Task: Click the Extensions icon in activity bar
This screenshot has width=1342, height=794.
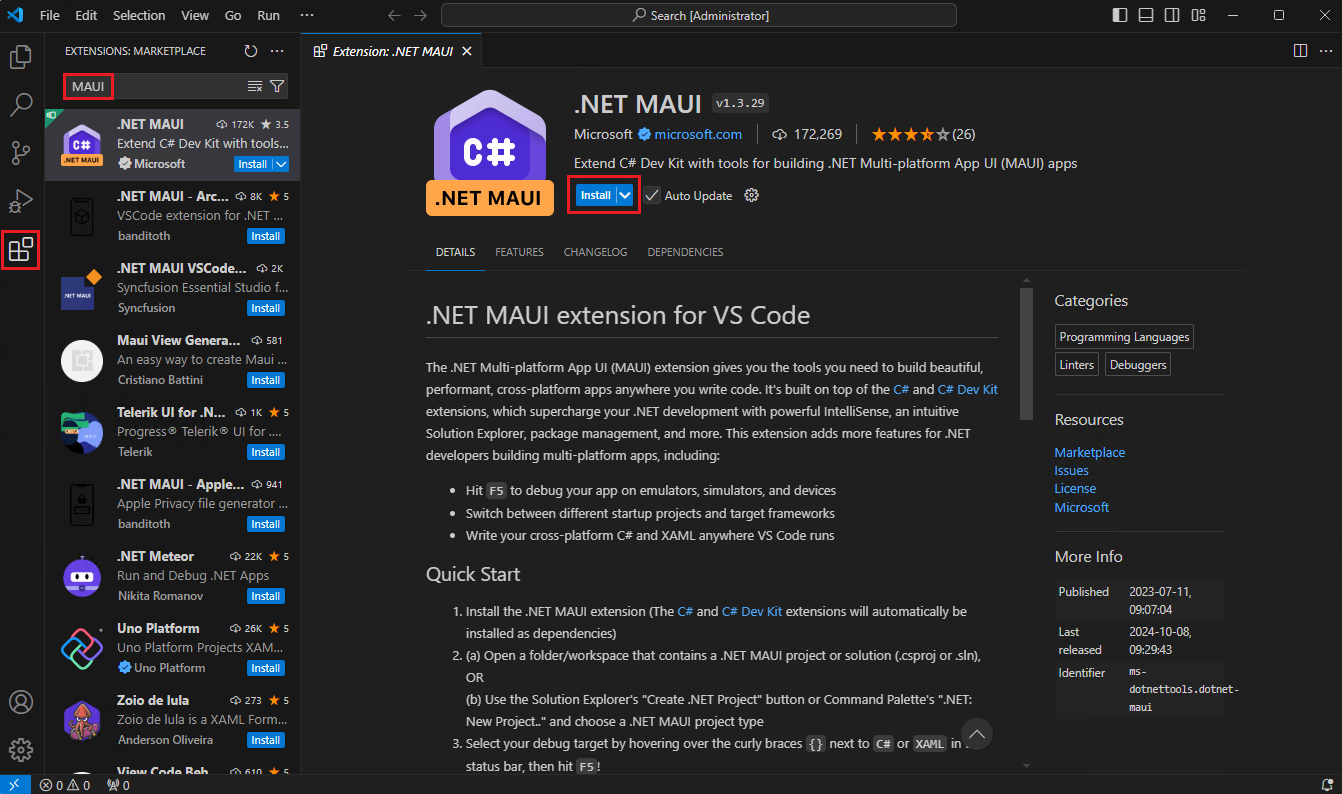Action: (21, 250)
